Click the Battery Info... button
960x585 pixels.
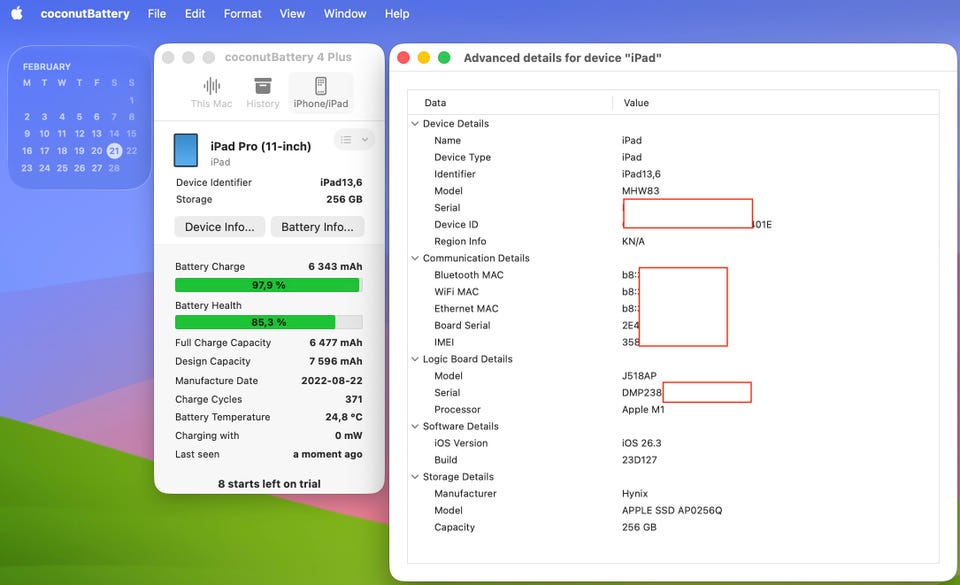coord(317,227)
